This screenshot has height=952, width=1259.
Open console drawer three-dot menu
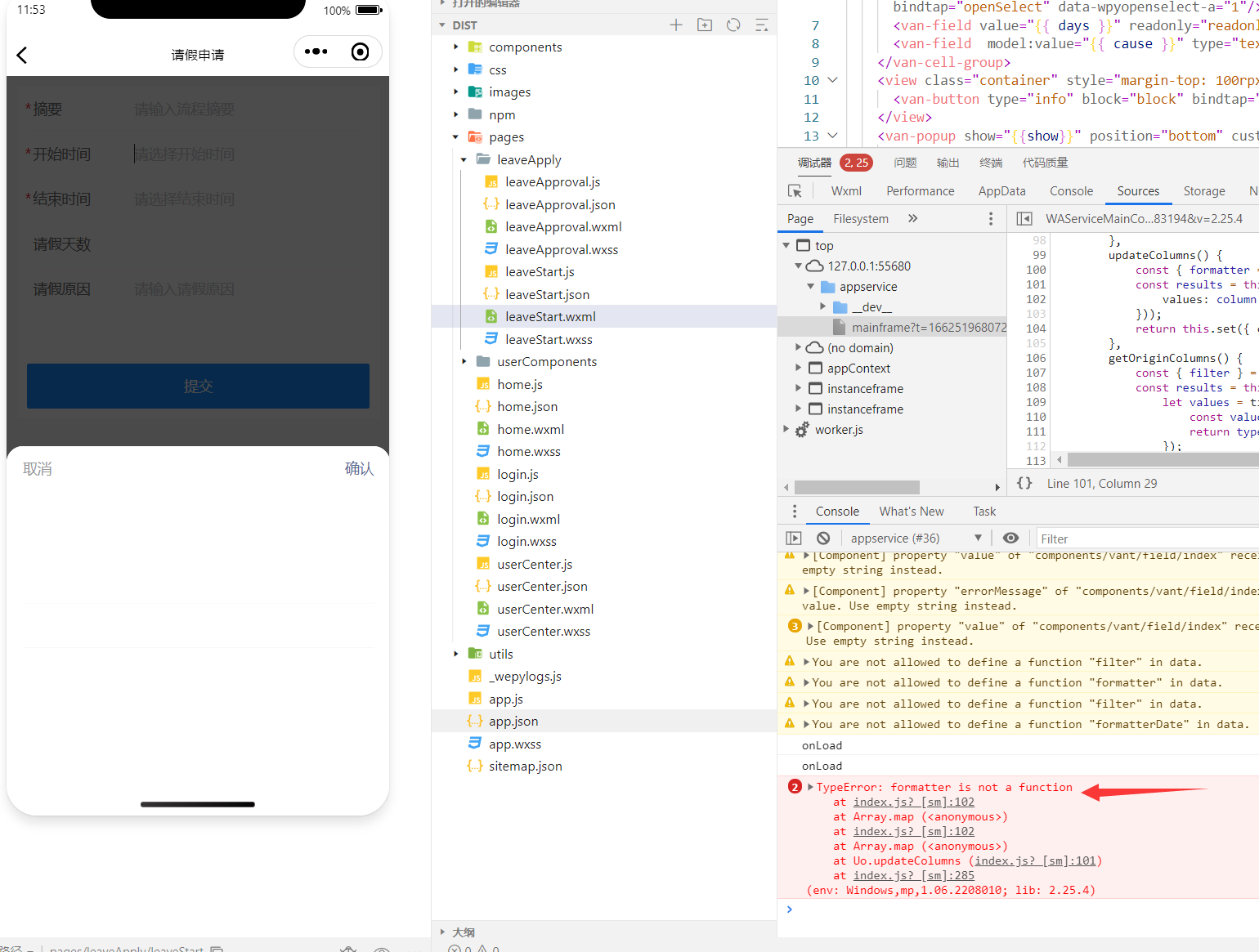point(794,512)
